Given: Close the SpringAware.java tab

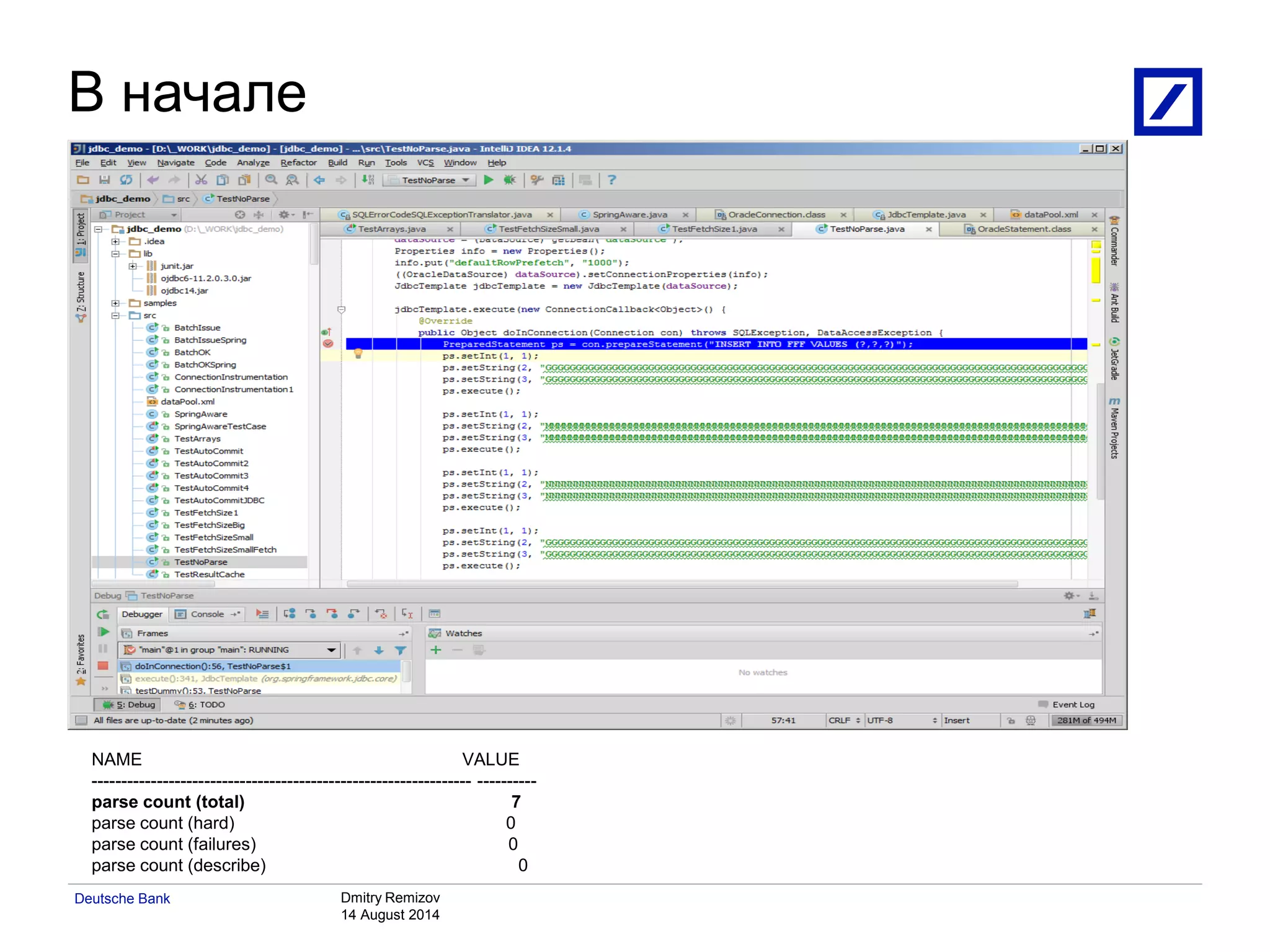Looking at the screenshot, I should [x=685, y=215].
